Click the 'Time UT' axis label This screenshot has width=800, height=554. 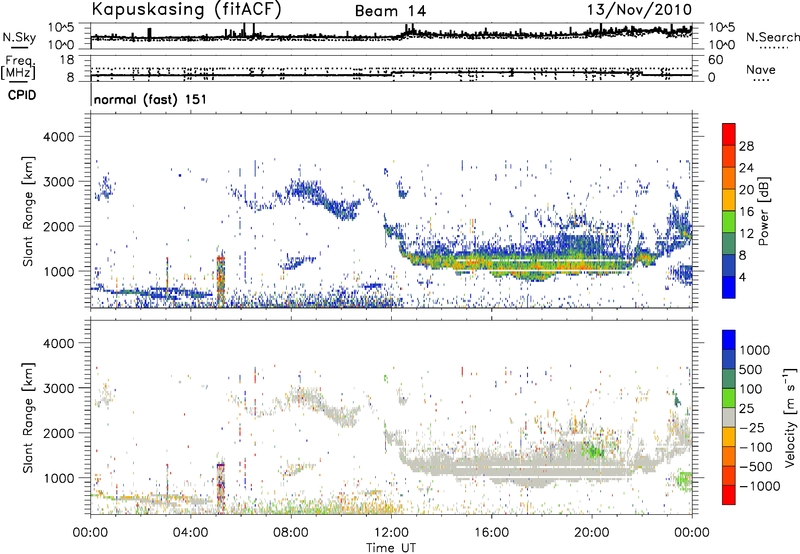391,548
